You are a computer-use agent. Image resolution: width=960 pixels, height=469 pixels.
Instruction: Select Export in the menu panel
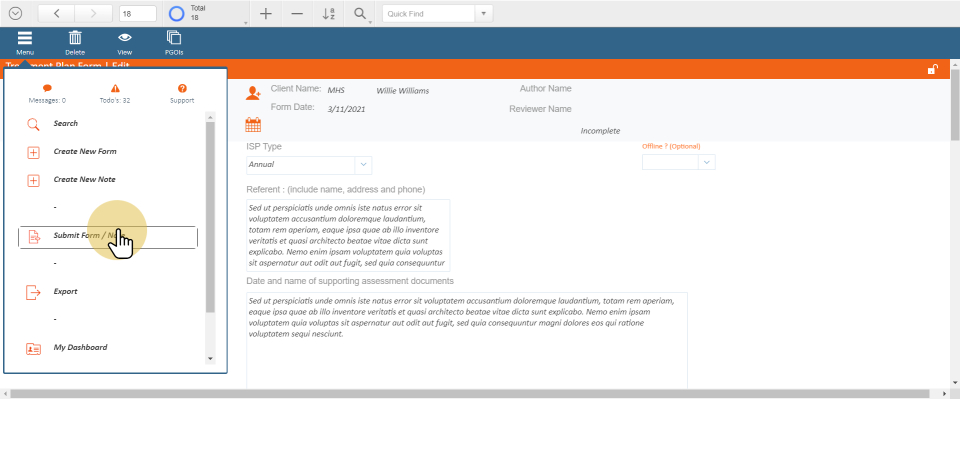(65, 292)
